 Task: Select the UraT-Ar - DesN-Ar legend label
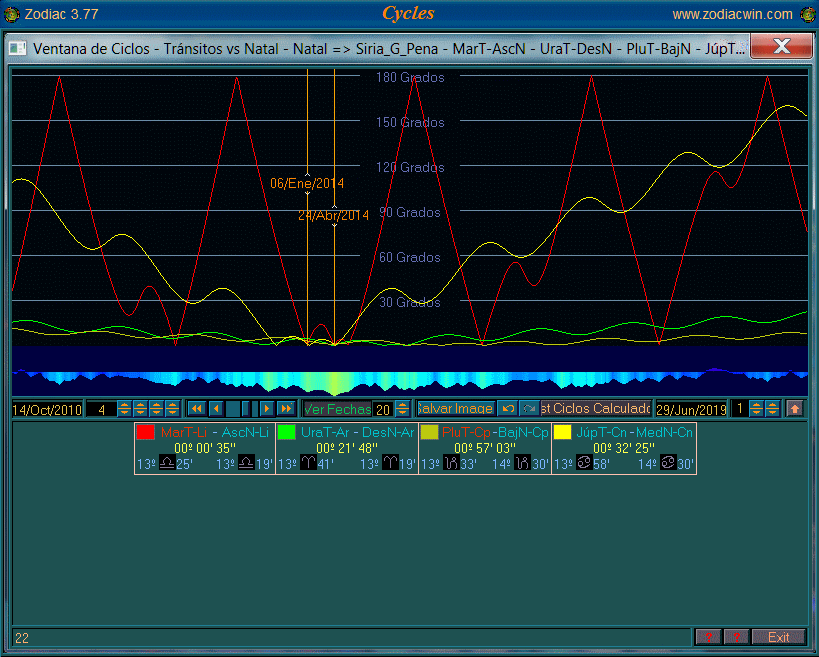point(357,432)
